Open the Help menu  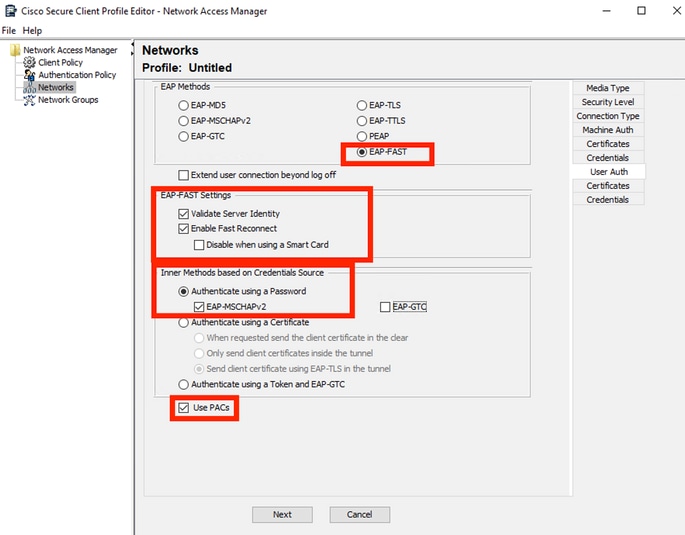(32, 31)
